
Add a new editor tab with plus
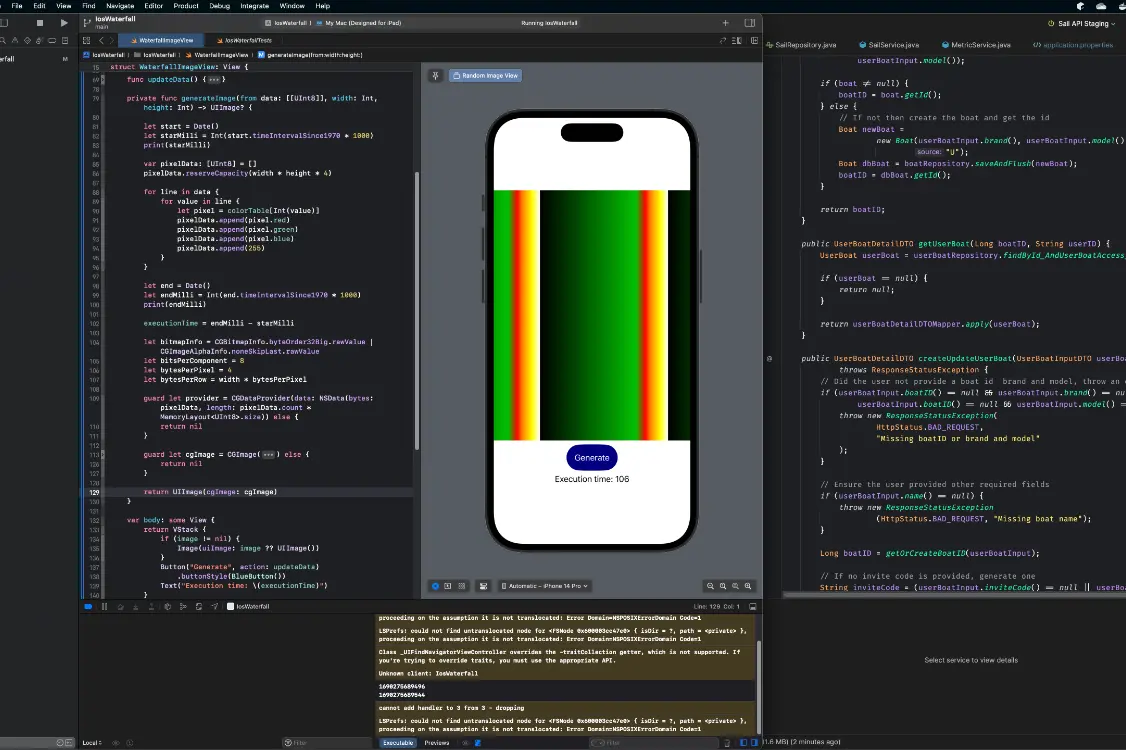tap(725, 23)
